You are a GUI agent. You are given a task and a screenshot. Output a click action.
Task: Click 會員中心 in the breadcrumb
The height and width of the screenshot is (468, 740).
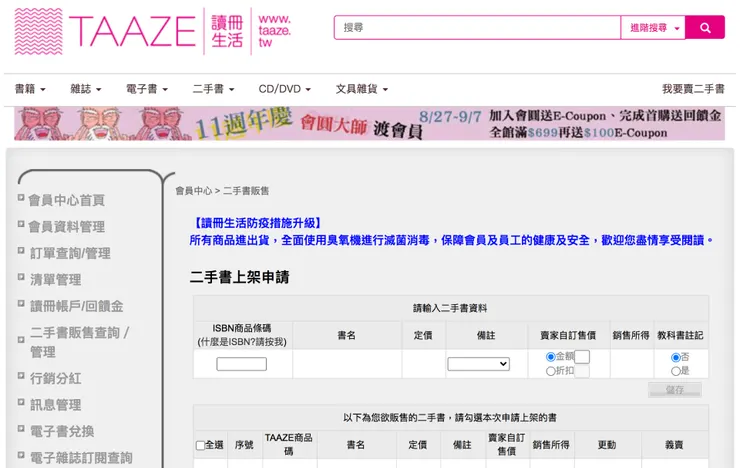click(193, 191)
